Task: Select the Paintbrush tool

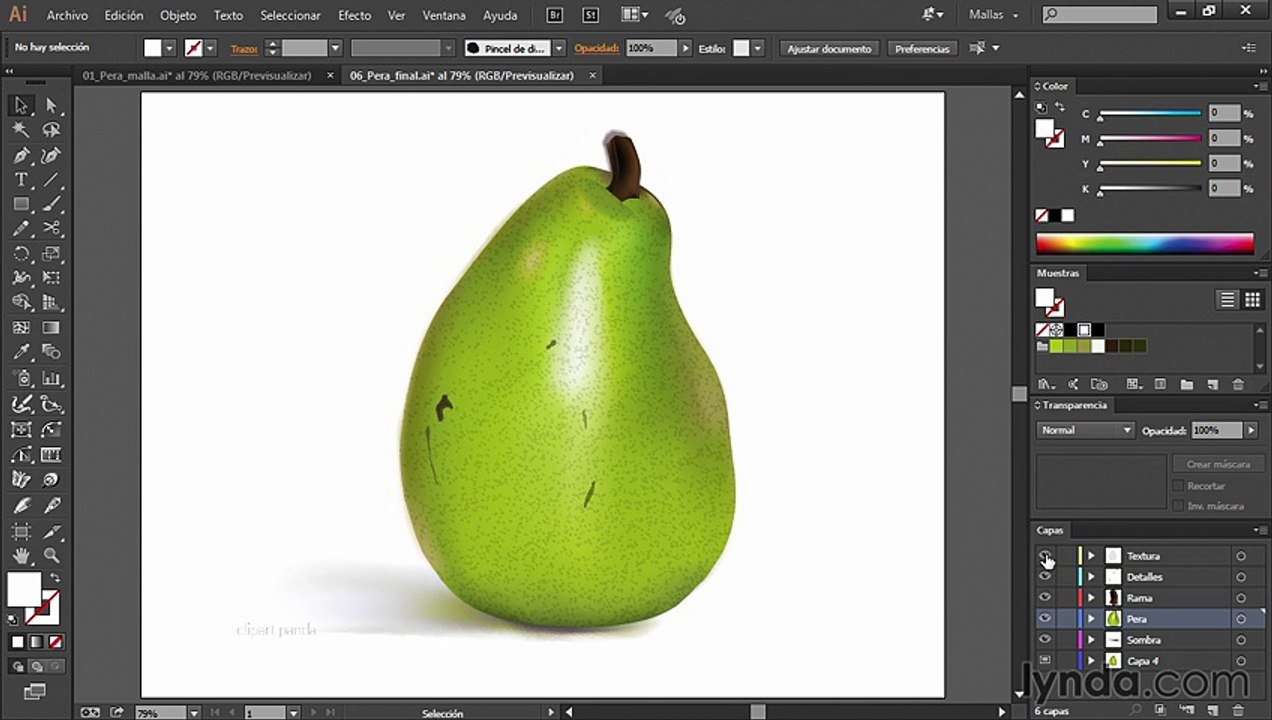Action: tap(52, 204)
